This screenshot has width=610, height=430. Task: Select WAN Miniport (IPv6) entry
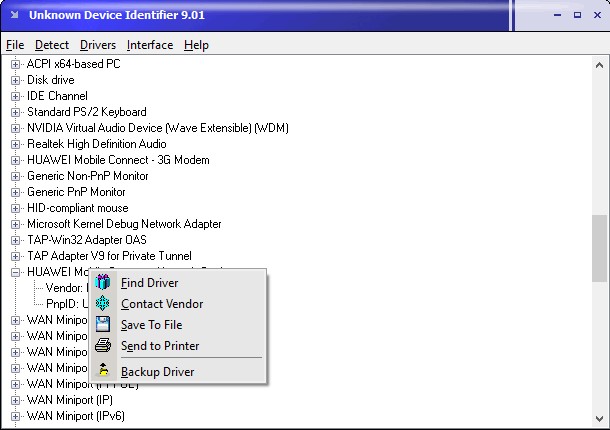tap(76, 416)
